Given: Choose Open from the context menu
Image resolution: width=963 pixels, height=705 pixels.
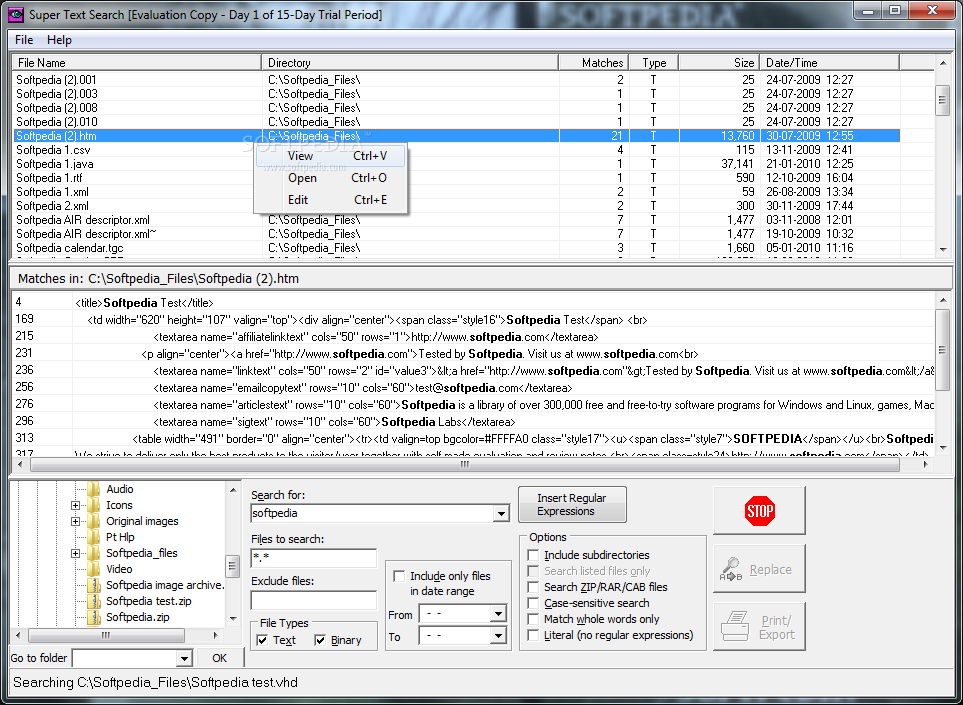Looking at the screenshot, I should pyautogui.click(x=330, y=178).
